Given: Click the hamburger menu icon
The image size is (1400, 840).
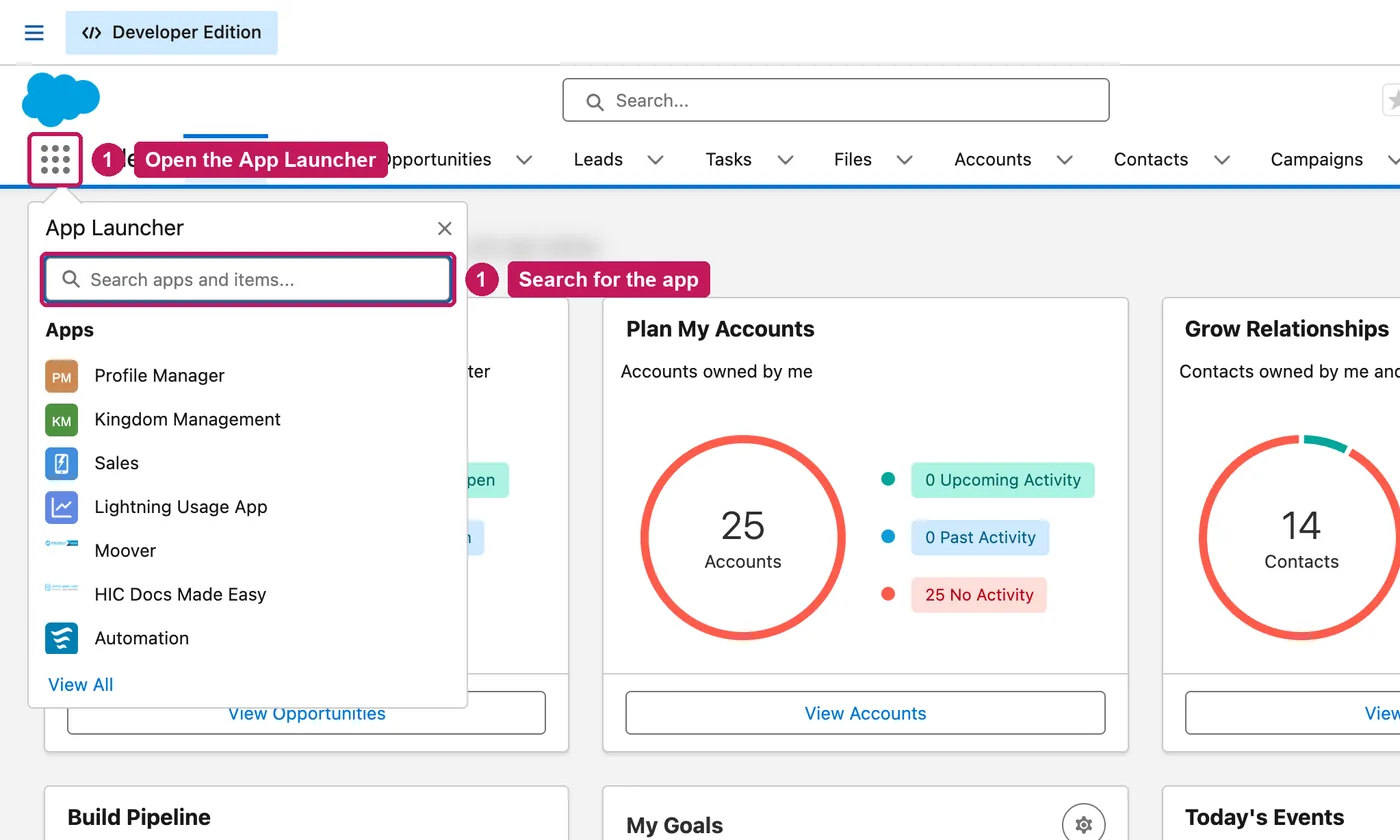Looking at the screenshot, I should 34,33.
